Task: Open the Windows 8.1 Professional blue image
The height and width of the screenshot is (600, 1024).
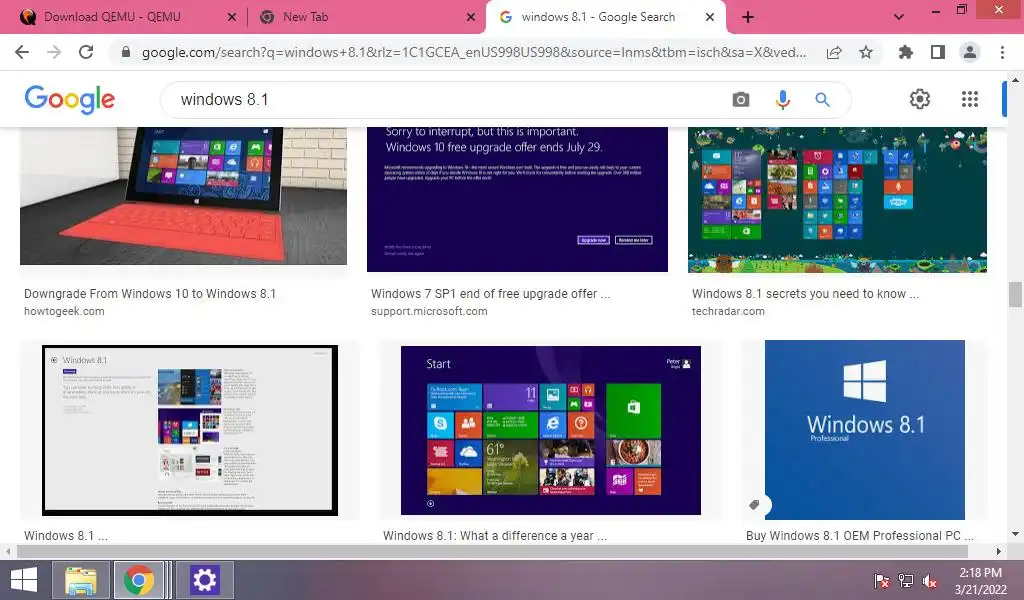Action: (x=865, y=430)
